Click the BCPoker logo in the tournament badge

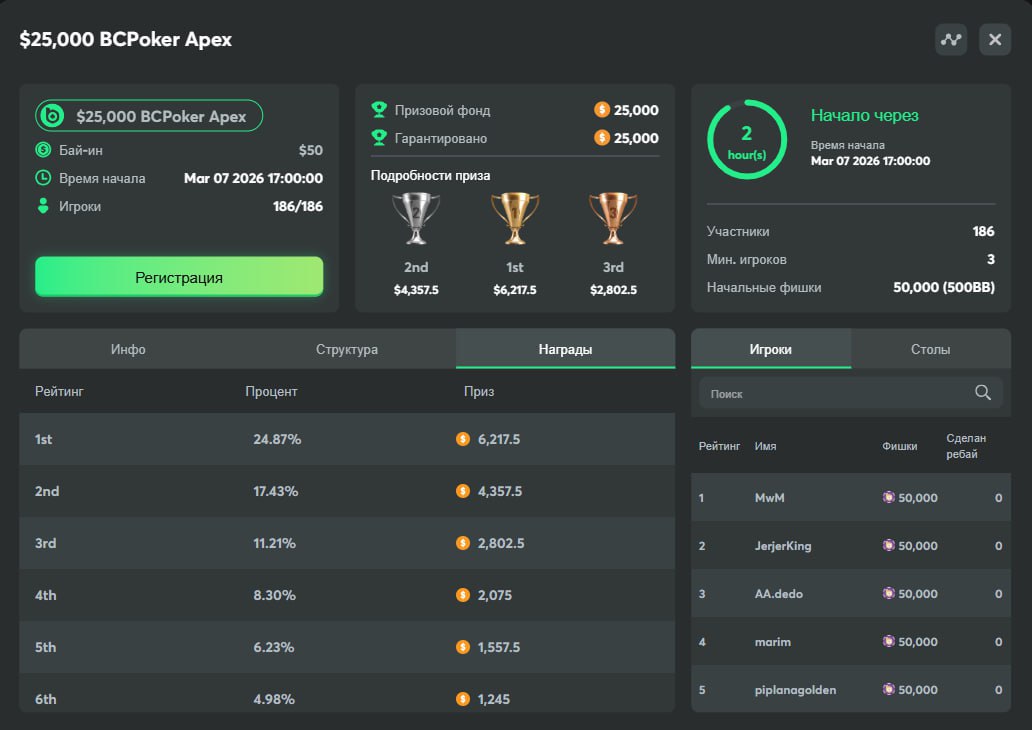click(x=52, y=116)
